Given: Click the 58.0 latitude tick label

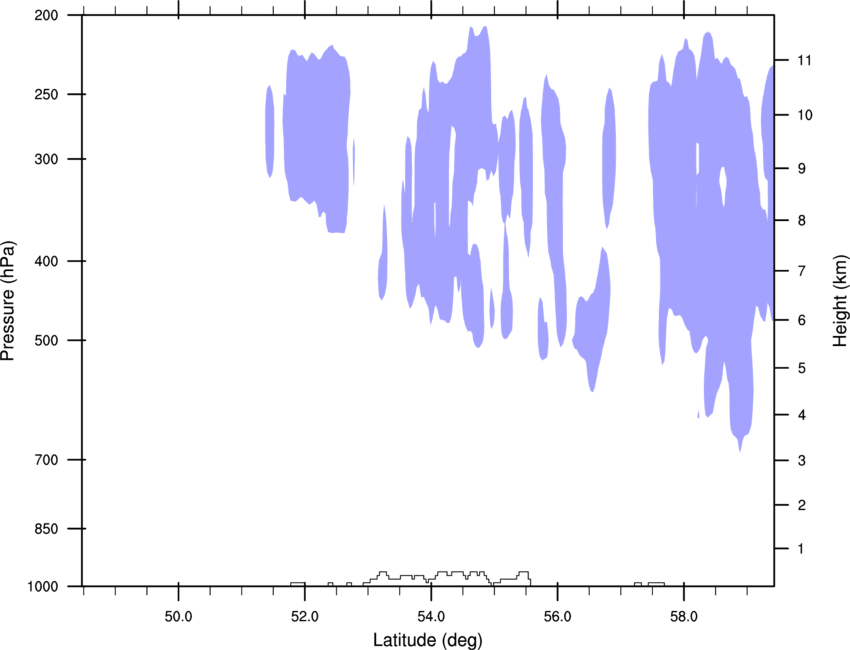Looking at the screenshot, I should click(684, 617).
